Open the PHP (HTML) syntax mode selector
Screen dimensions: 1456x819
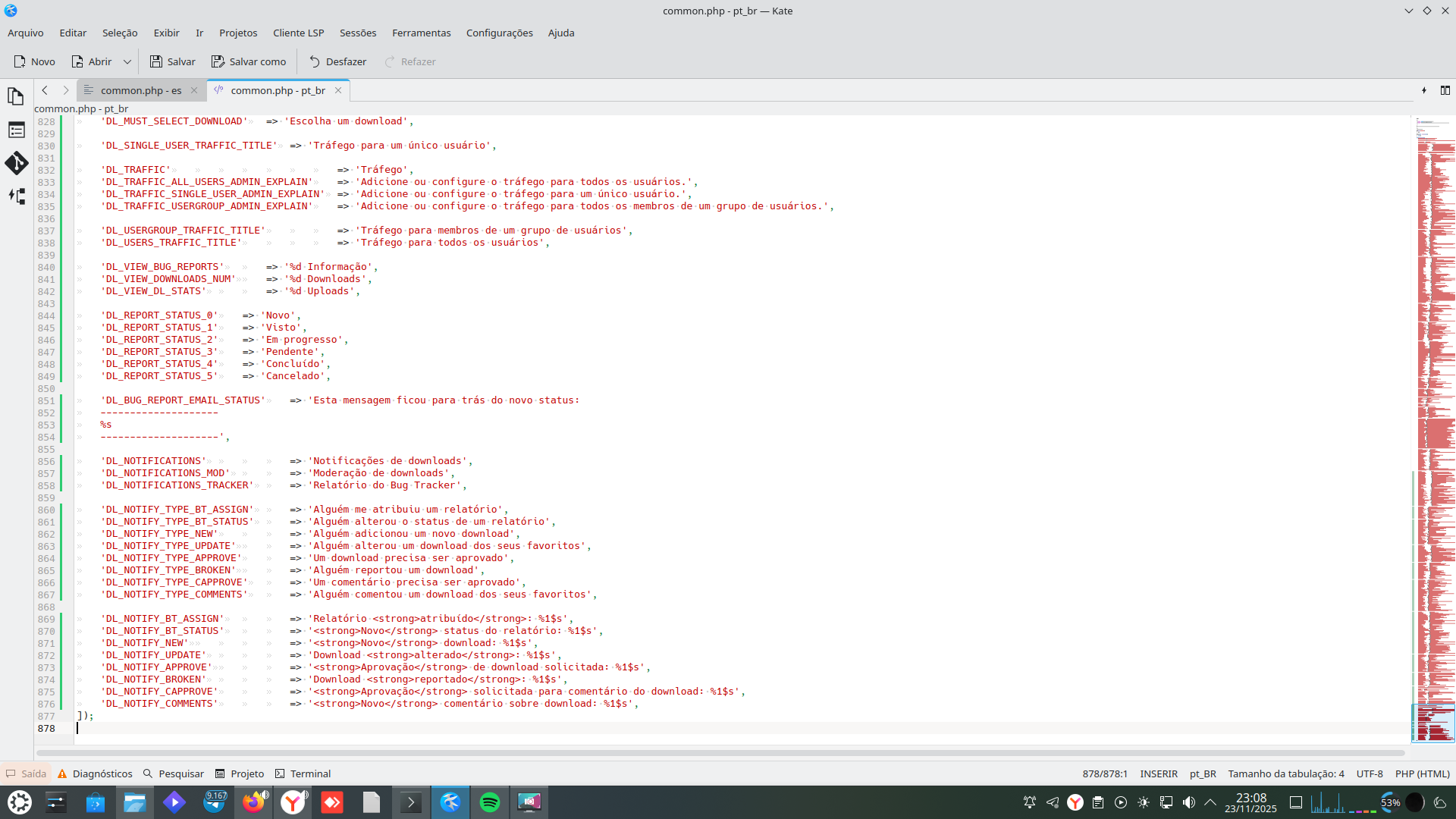point(1422,773)
